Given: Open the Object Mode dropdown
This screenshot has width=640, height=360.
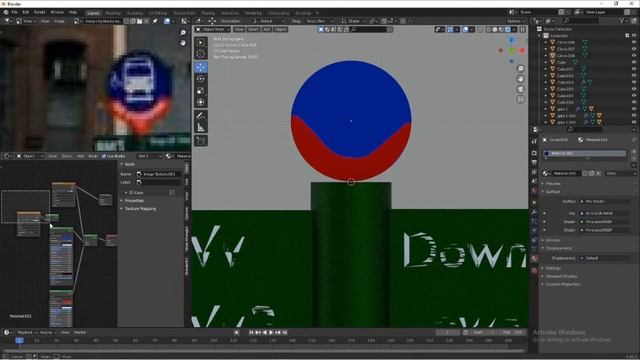Looking at the screenshot, I should (x=212, y=29).
